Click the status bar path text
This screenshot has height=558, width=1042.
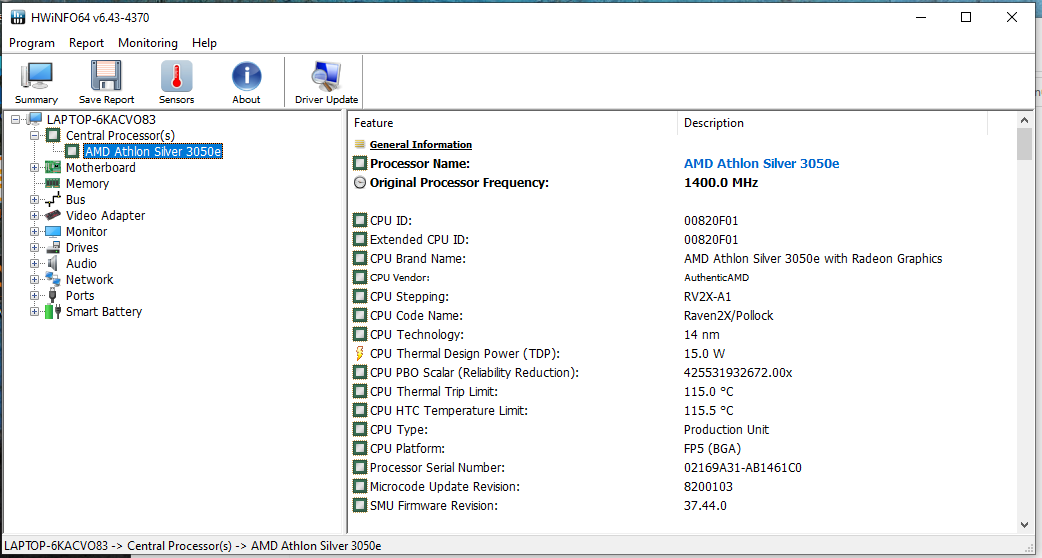point(193,545)
